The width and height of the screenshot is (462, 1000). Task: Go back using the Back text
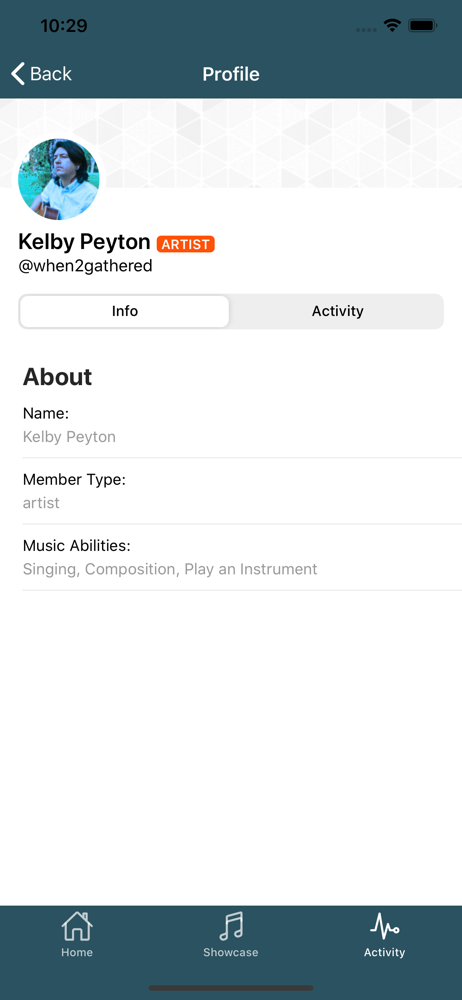(51, 74)
